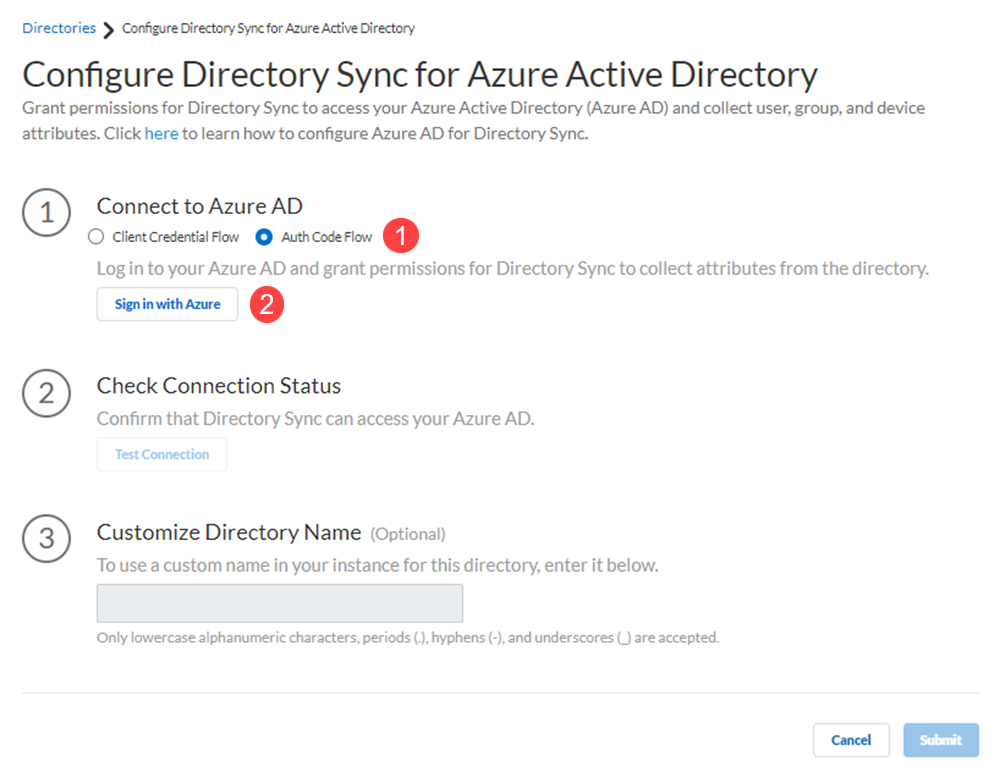Viewport: 1000px width, 779px height.
Task: Click the Test Connection button
Action: click(x=162, y=454)
